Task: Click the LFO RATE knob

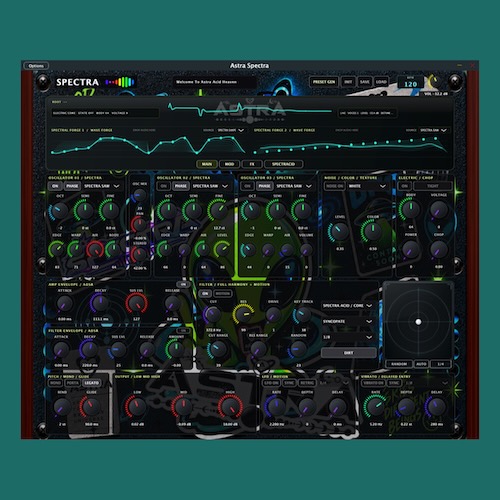Action: 276,407
